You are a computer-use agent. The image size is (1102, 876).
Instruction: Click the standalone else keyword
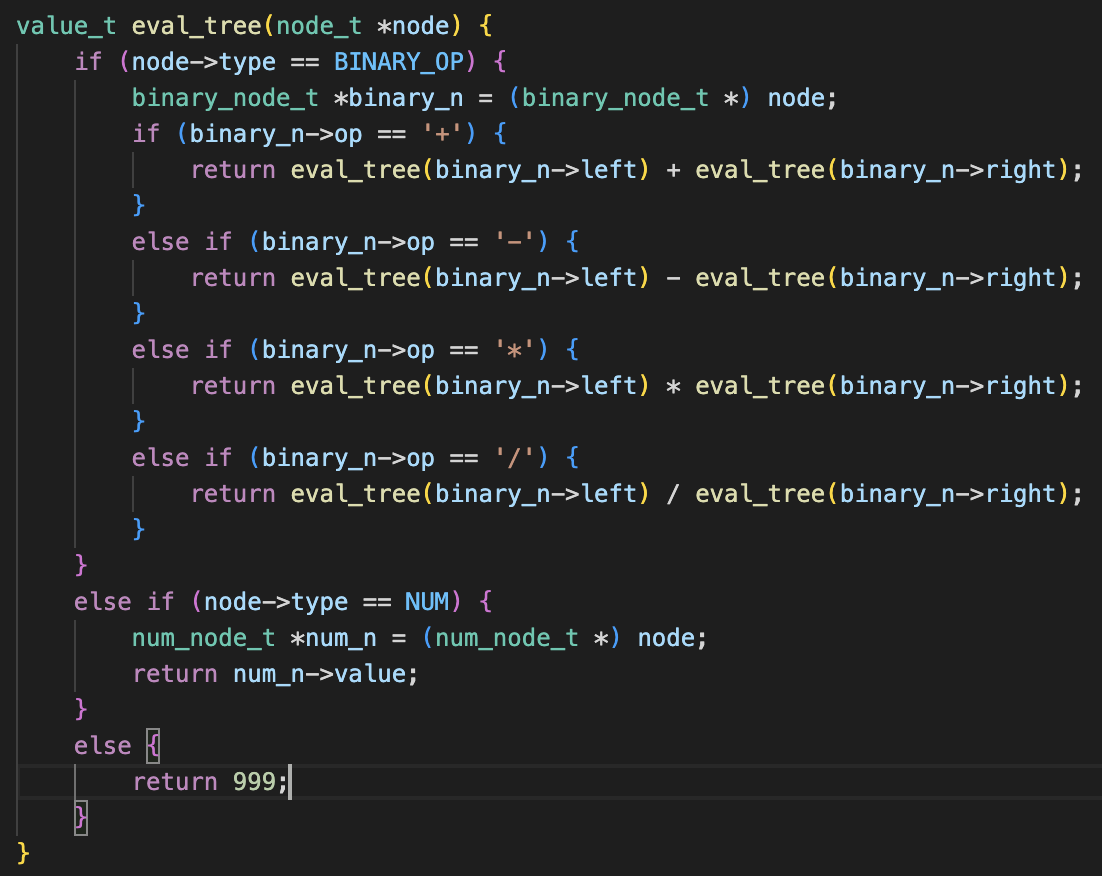coord(102,746)
